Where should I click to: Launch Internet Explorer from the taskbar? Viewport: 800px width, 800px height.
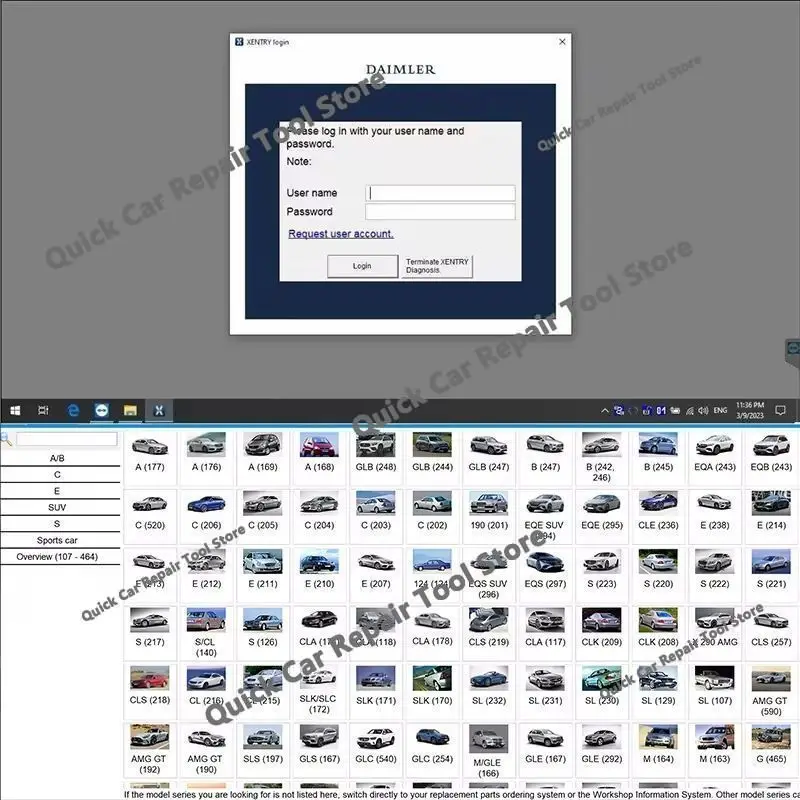click(x=73, y=410)
